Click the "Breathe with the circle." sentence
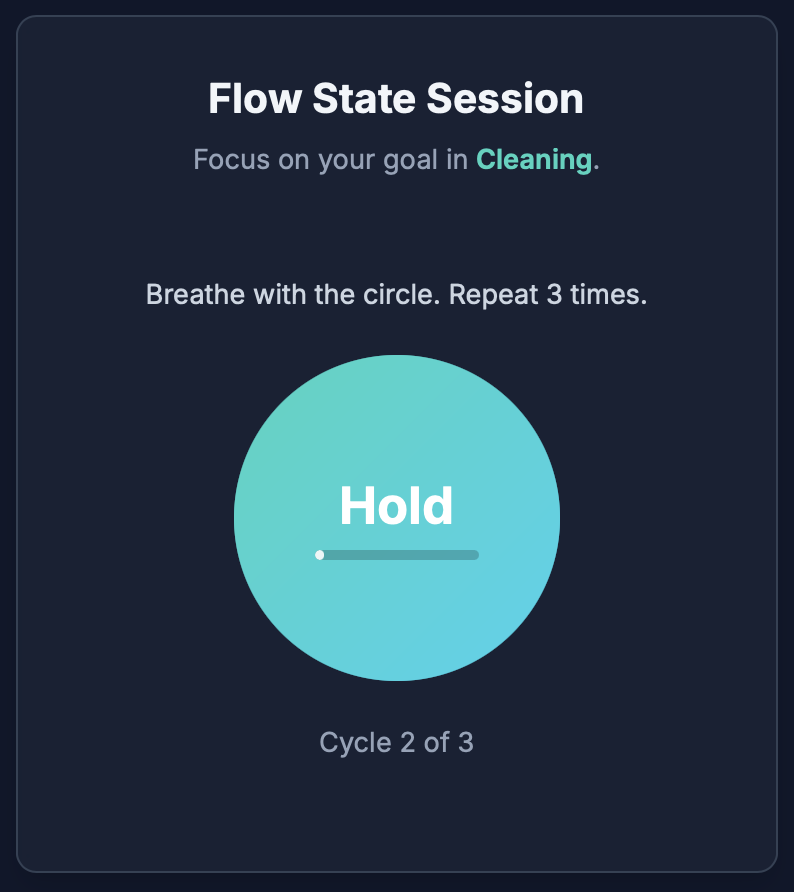Viewport: 794px width, 892px height. 293,296
